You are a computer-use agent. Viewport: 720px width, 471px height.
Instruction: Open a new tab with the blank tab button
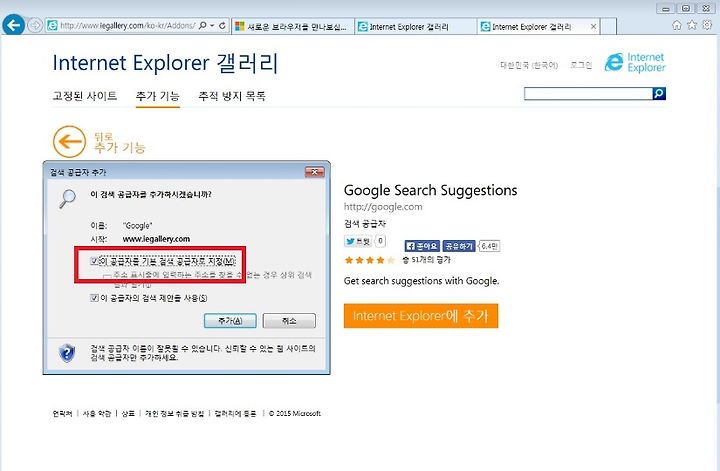[x=608, y=27]
